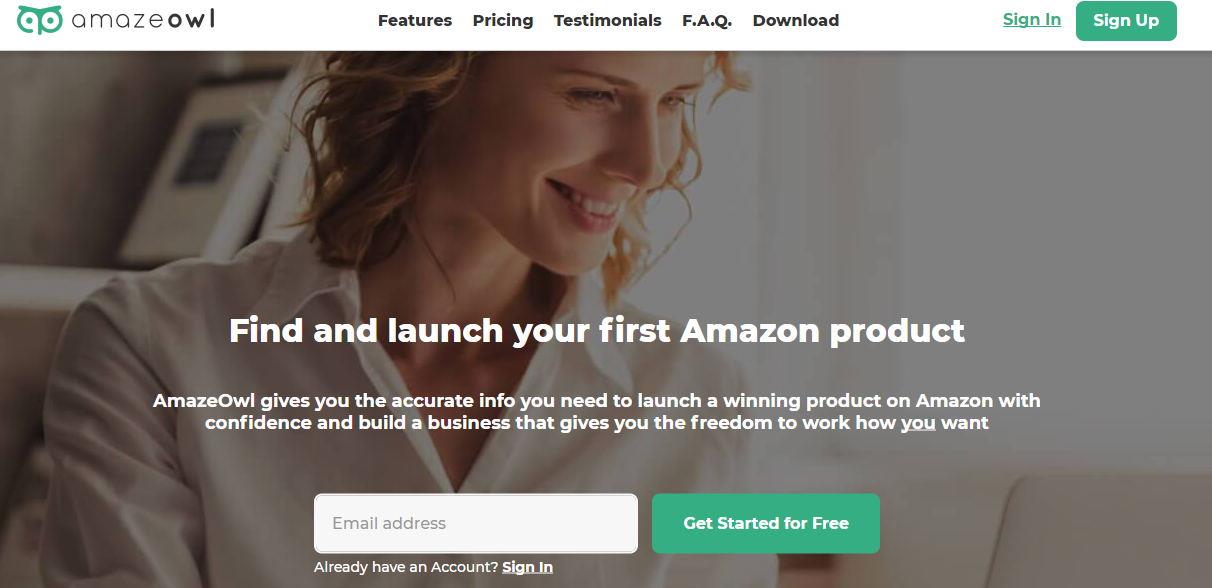This screenshot has height=588, width=1212.
Task: Click the 'Find and launch your first Amazon product' headline
Action: pyautogui.click(x=597, y=330)
